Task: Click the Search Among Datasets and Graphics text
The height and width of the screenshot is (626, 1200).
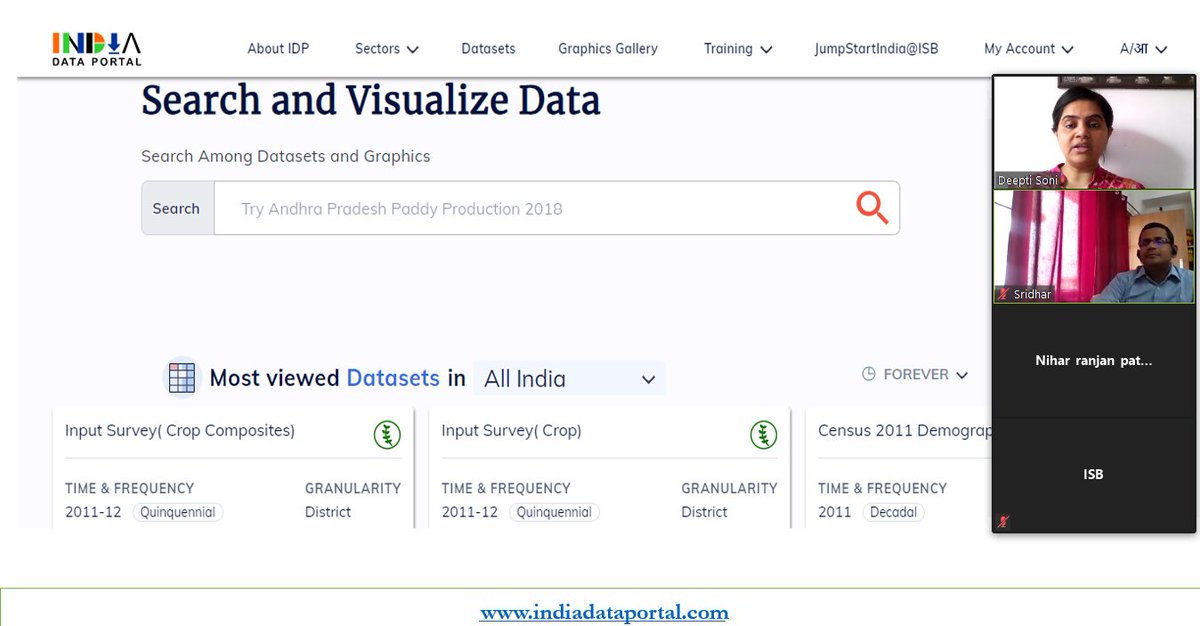Action: (x=286, y=156)
